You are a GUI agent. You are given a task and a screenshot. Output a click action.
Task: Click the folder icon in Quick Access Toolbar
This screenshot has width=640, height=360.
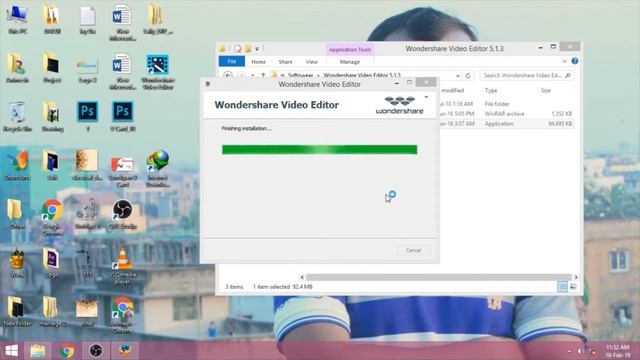click(x=222, y=49)
